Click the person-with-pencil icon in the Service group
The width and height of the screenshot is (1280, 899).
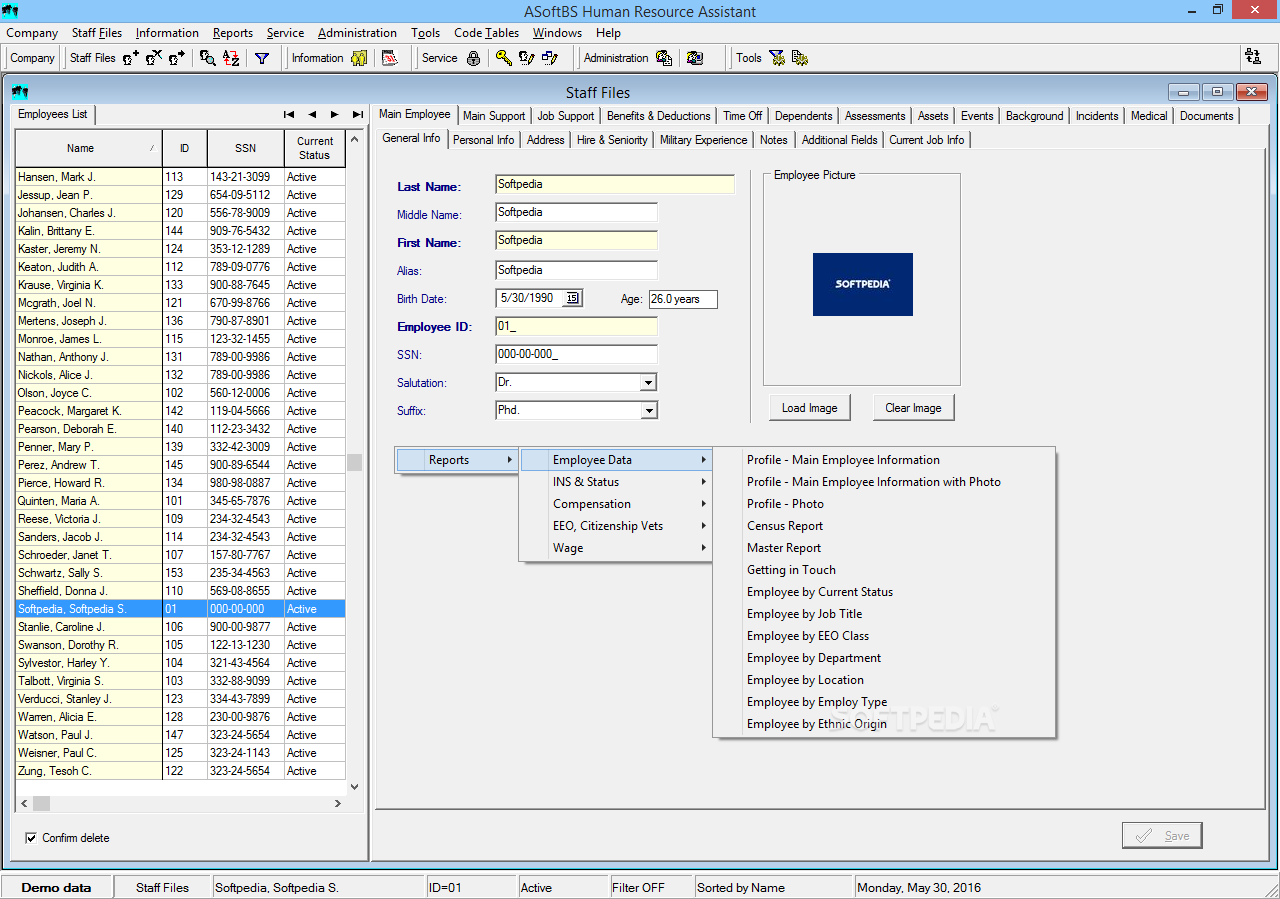click(527, 58)
